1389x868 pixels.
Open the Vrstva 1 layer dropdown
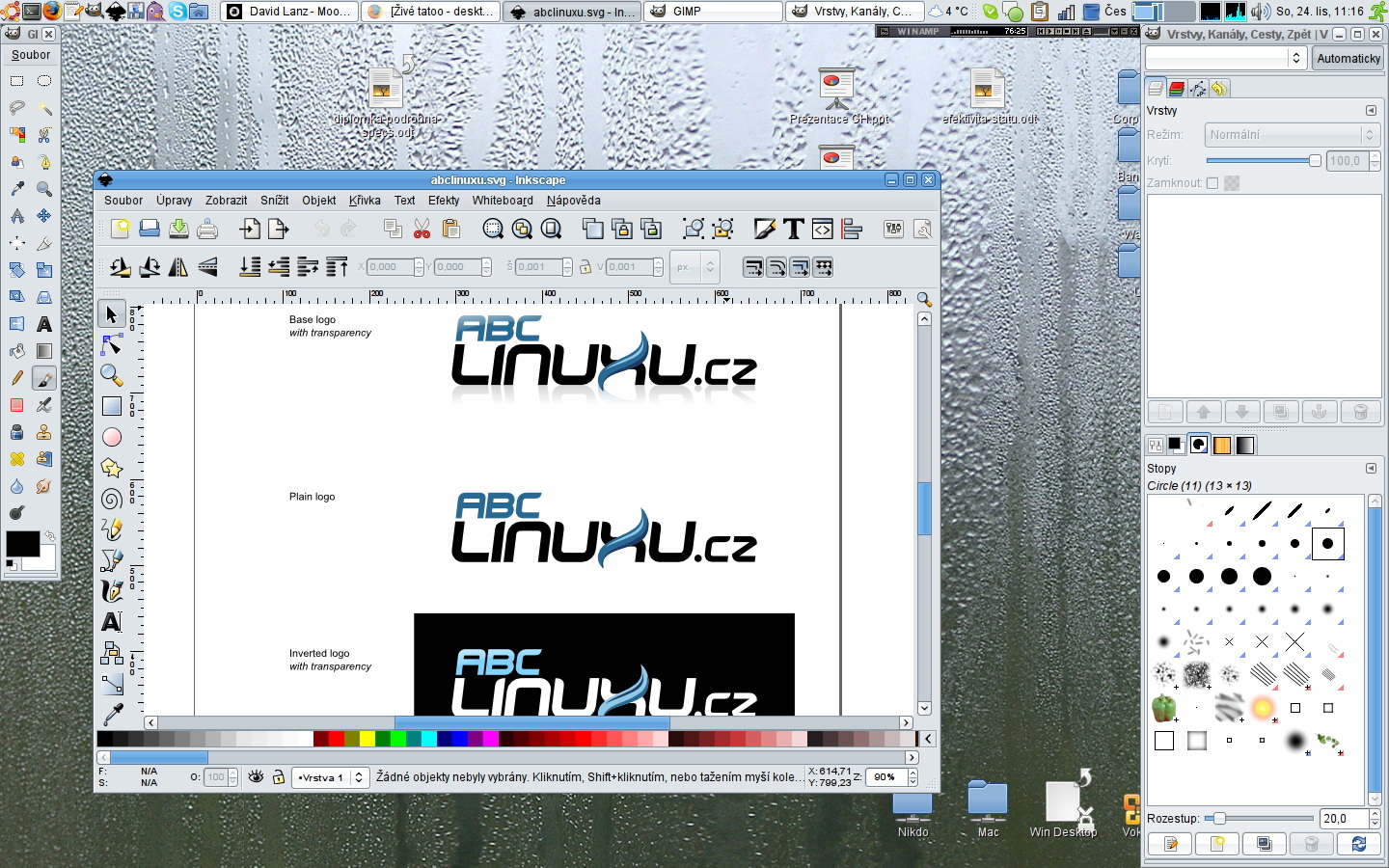(331, 776)
